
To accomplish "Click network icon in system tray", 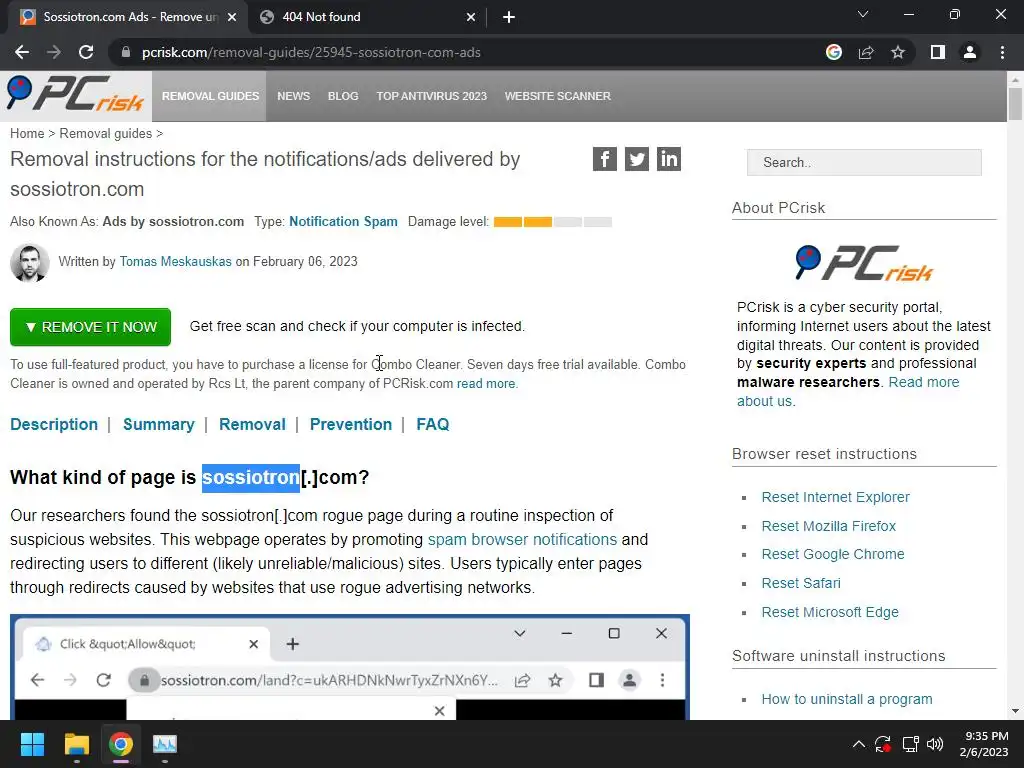I will coord(910,744).
